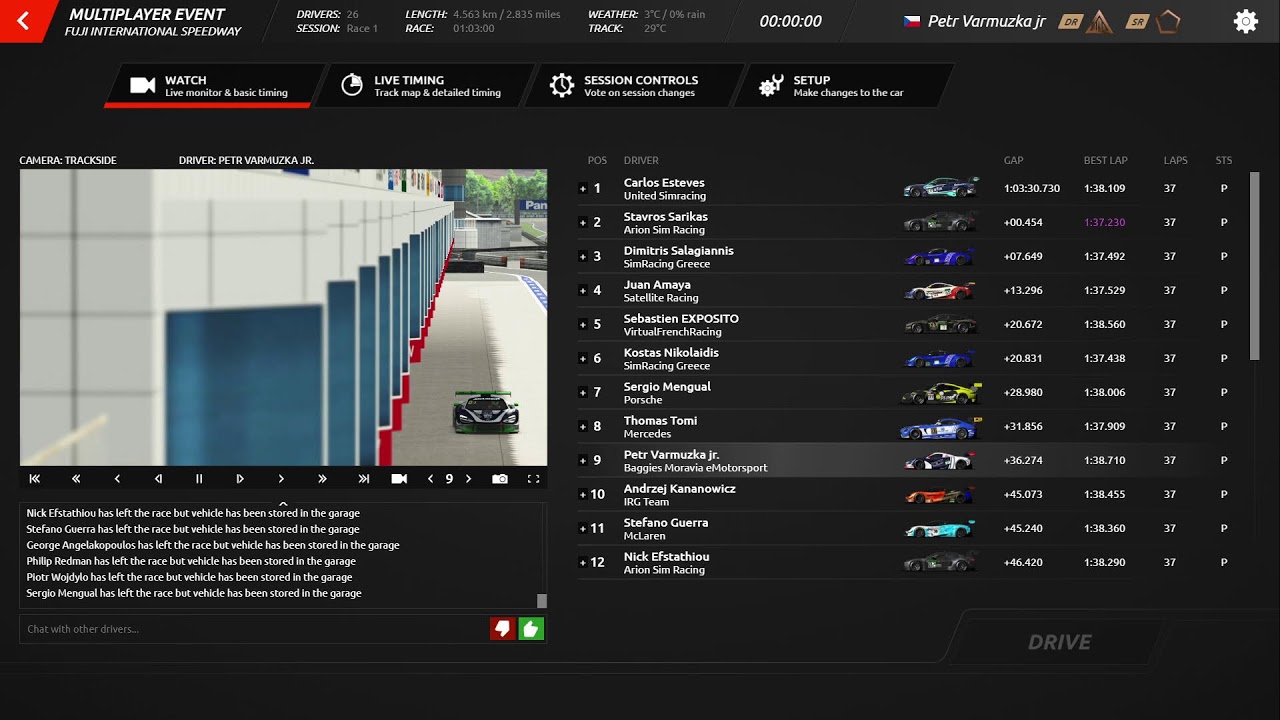Click the driver standings scrollbar

[1255, 266]
